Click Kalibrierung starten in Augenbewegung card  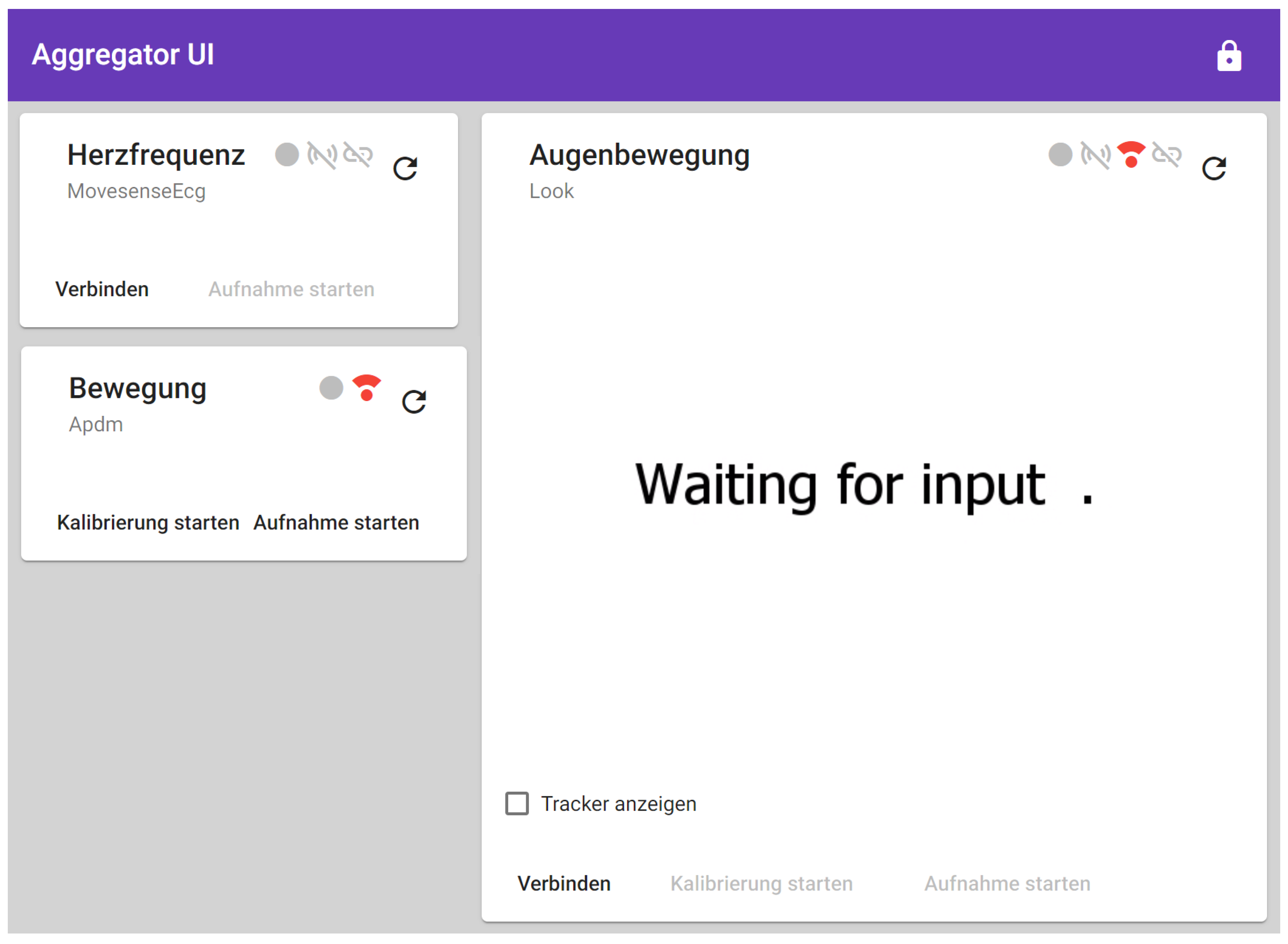pyautogui.click(x=762, y=883)
